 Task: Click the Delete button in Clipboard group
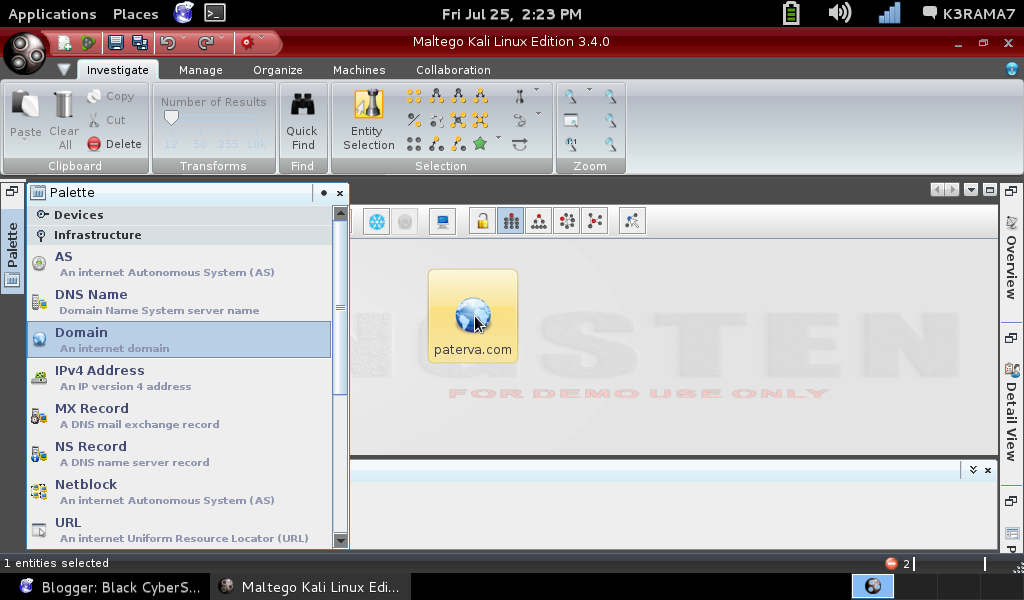tap(114, 144)
